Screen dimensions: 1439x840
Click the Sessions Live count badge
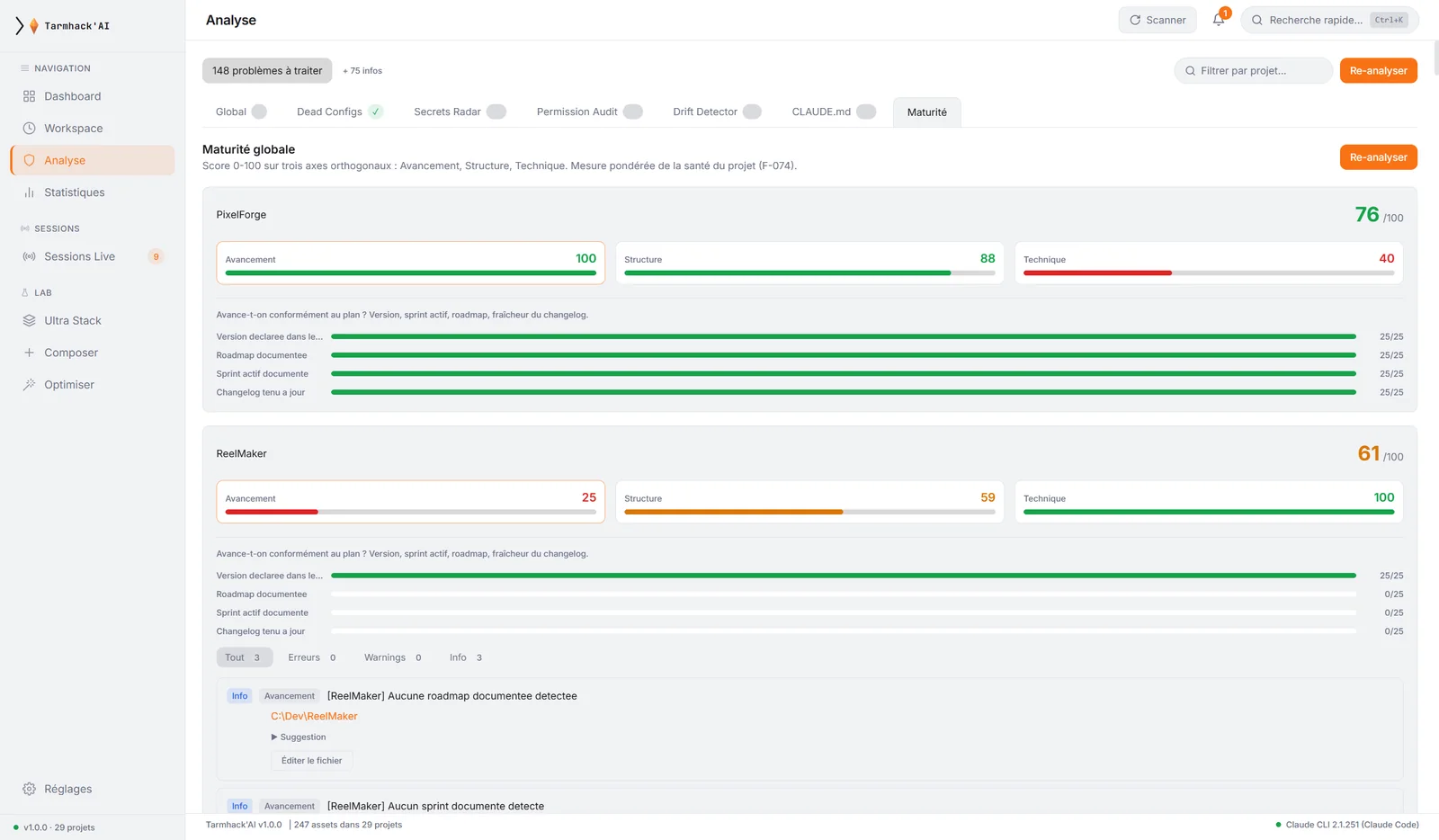(x=156, y=256)
